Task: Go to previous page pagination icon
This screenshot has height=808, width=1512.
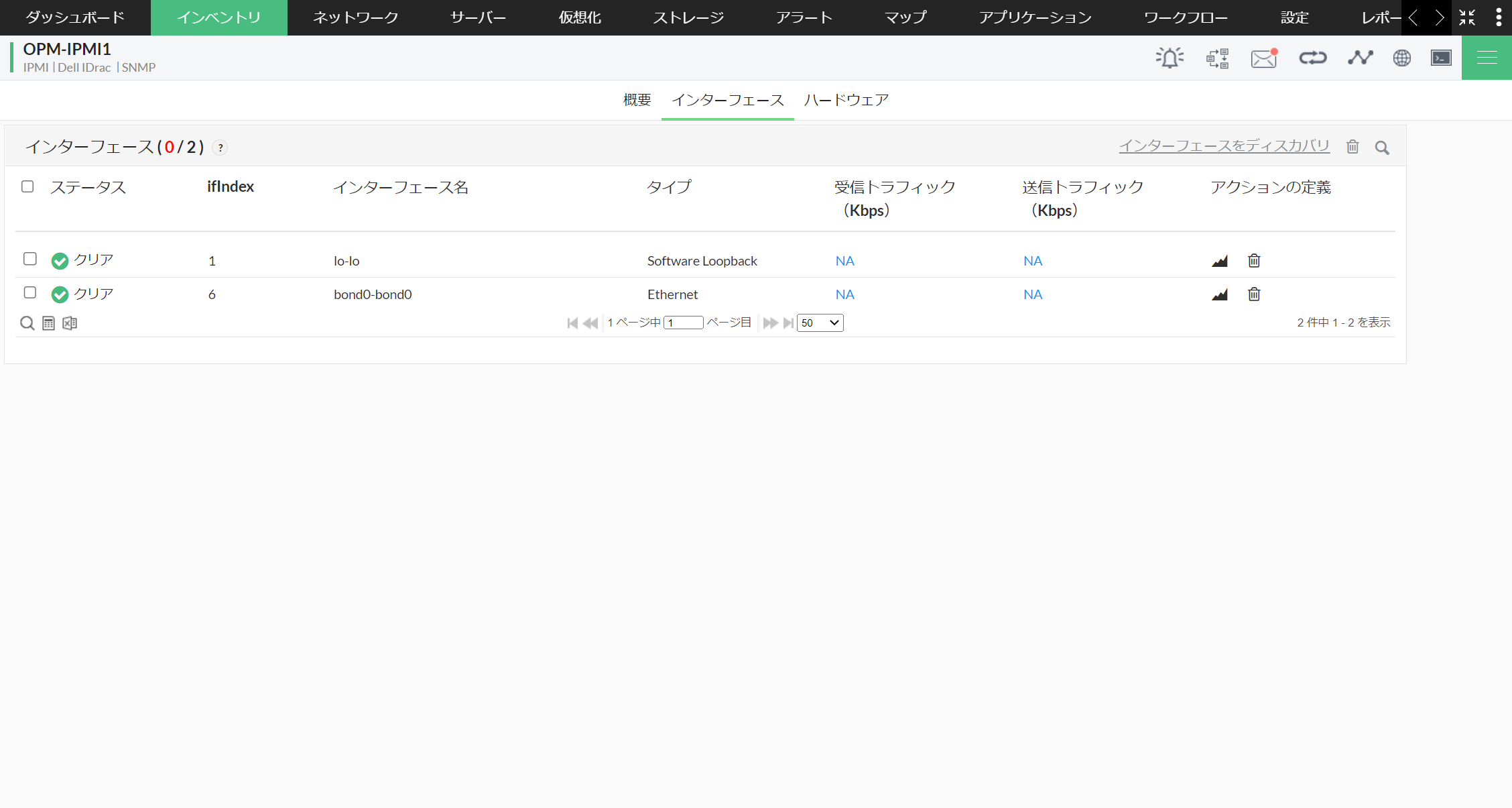Action: click(x=590, y=323)
